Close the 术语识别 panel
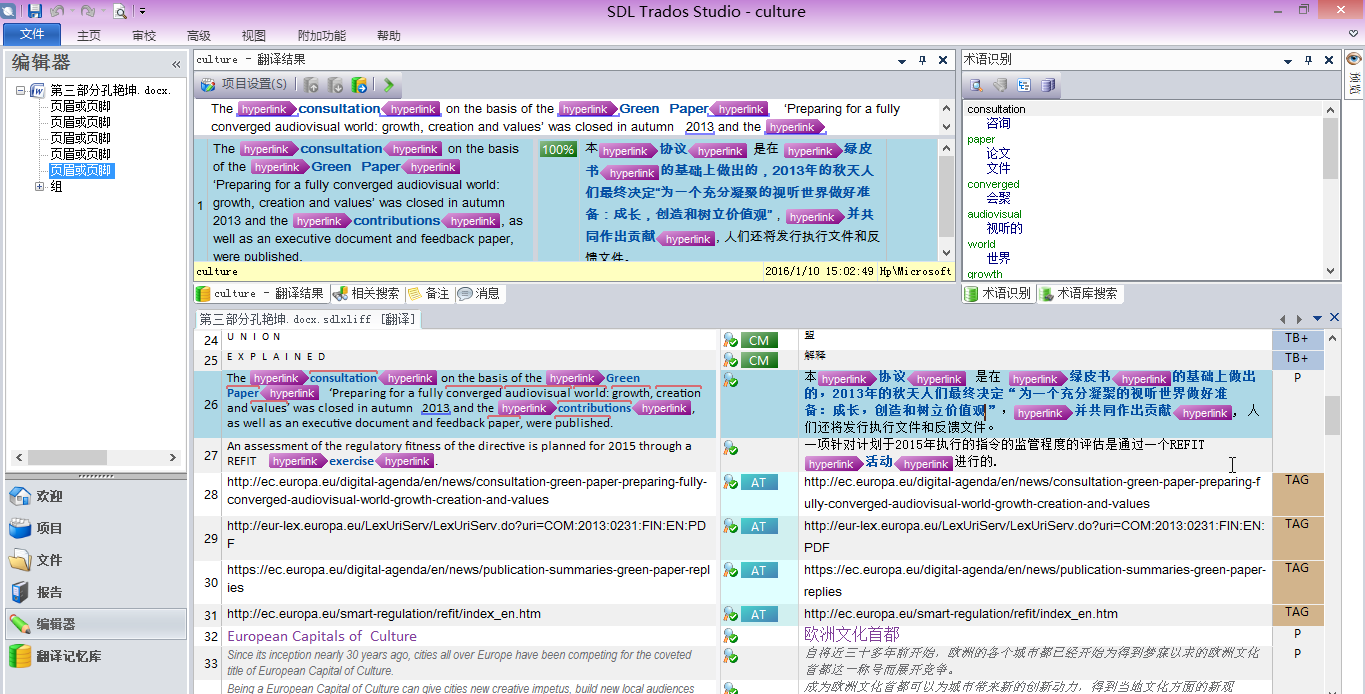1365x694 pixels. [1329, 60]
